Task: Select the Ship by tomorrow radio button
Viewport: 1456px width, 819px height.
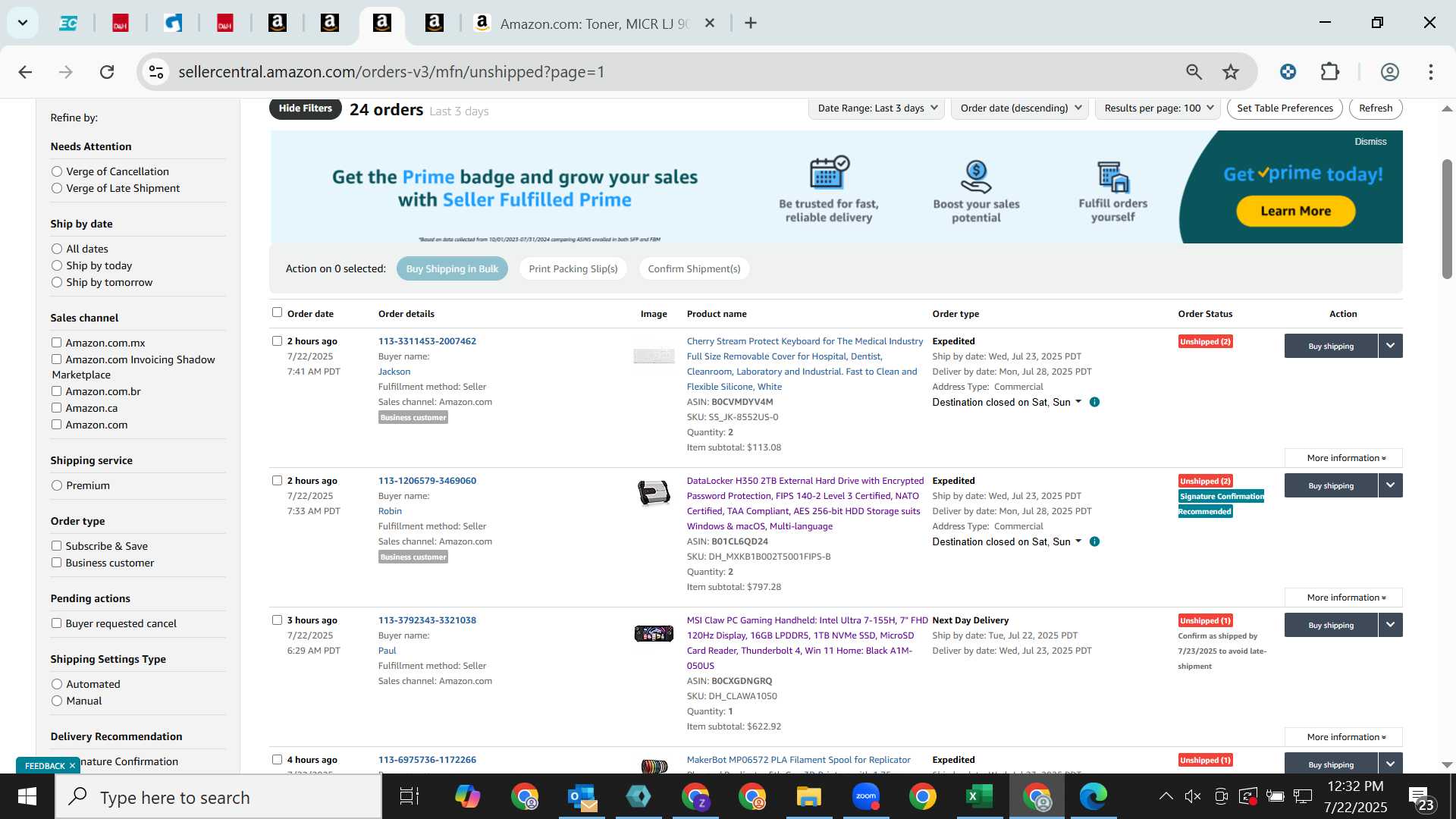Action: coord(57,282)
